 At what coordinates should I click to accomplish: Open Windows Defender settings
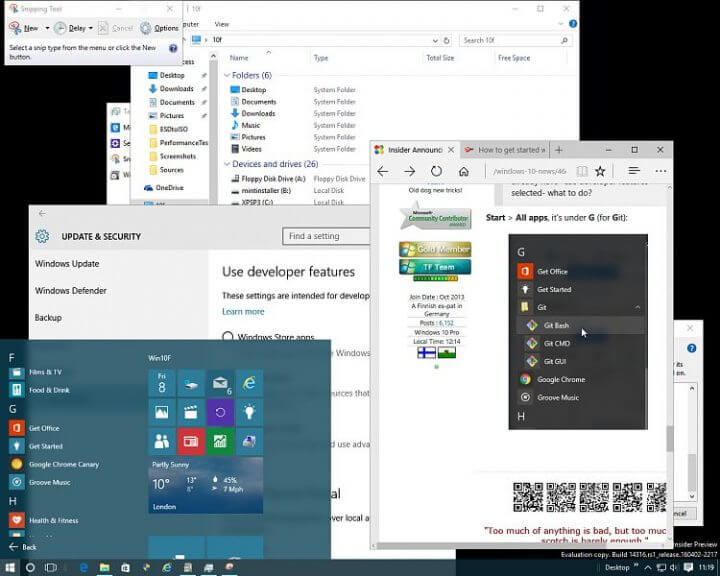coord(71,291)
